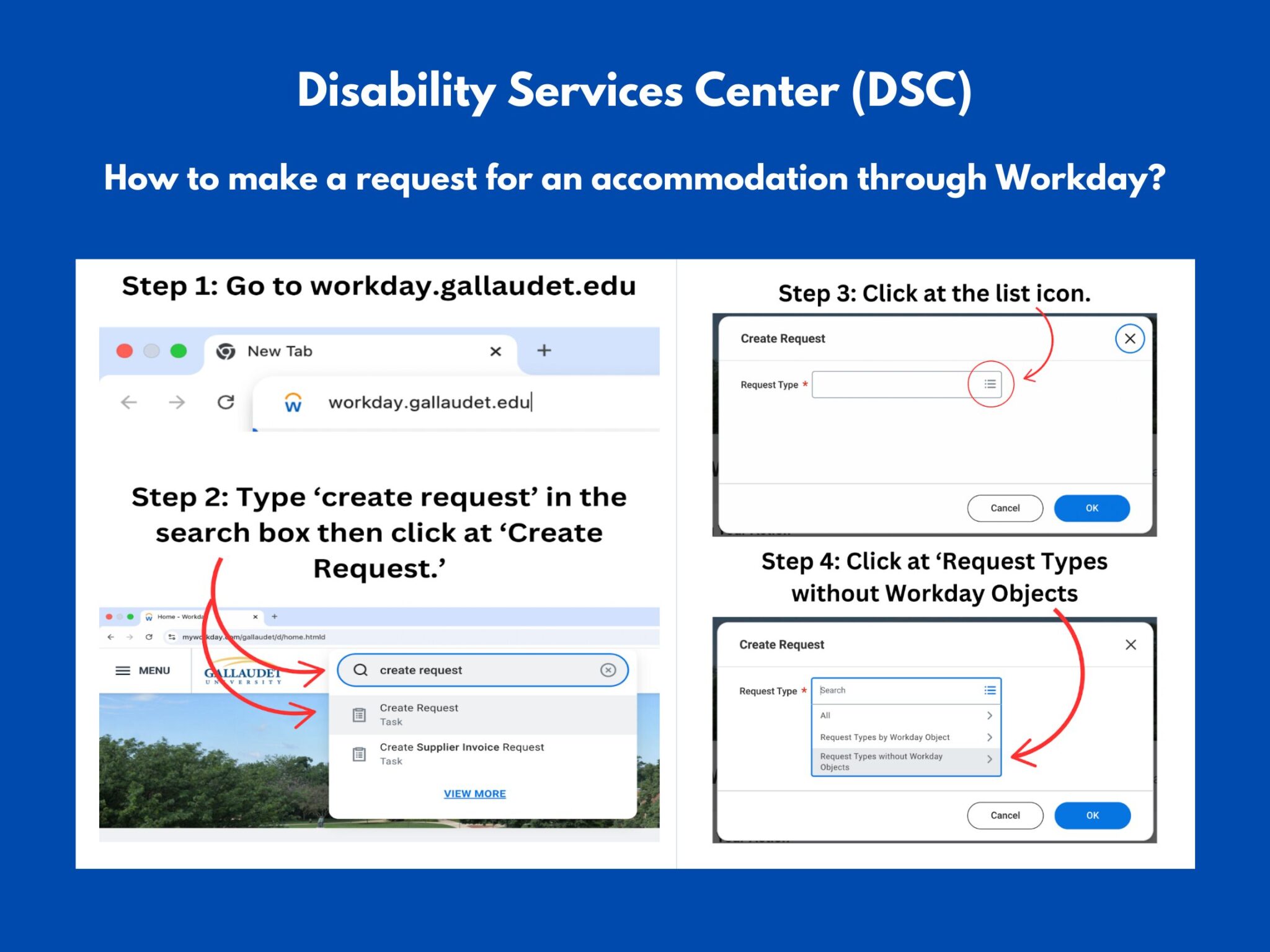The width and height of the screenshot is (1270, 952).
Task: Open a new tab with plus button
Action: tap(544, 351)
